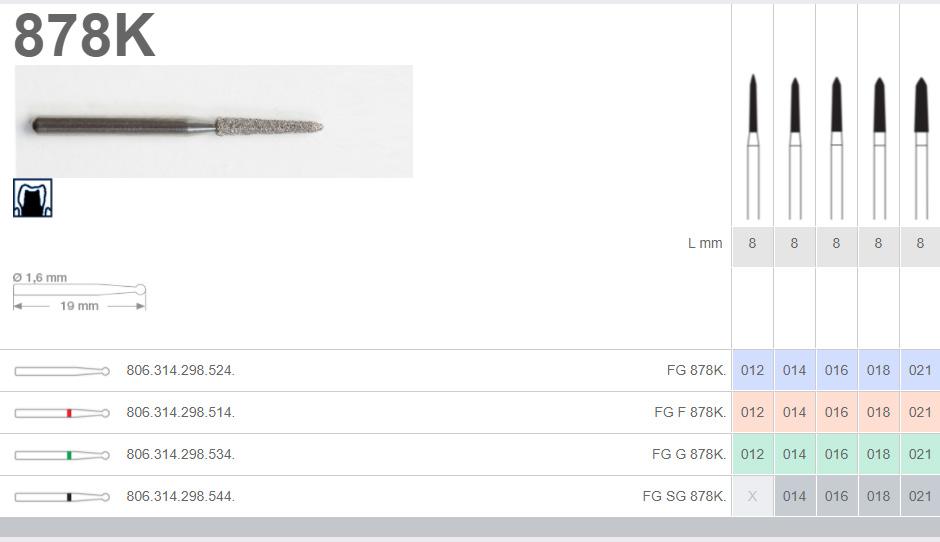Click order code 806.314.298.534.
Viewport: 940px width, 542px height.
tap(180, 454)
